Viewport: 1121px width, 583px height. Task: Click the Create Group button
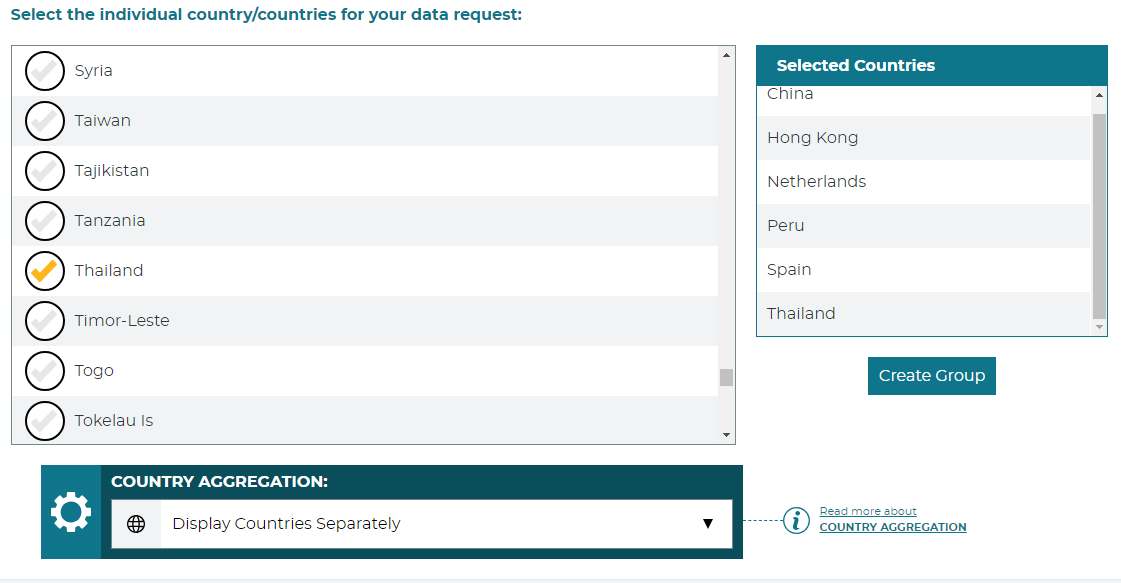coord(931,376)
